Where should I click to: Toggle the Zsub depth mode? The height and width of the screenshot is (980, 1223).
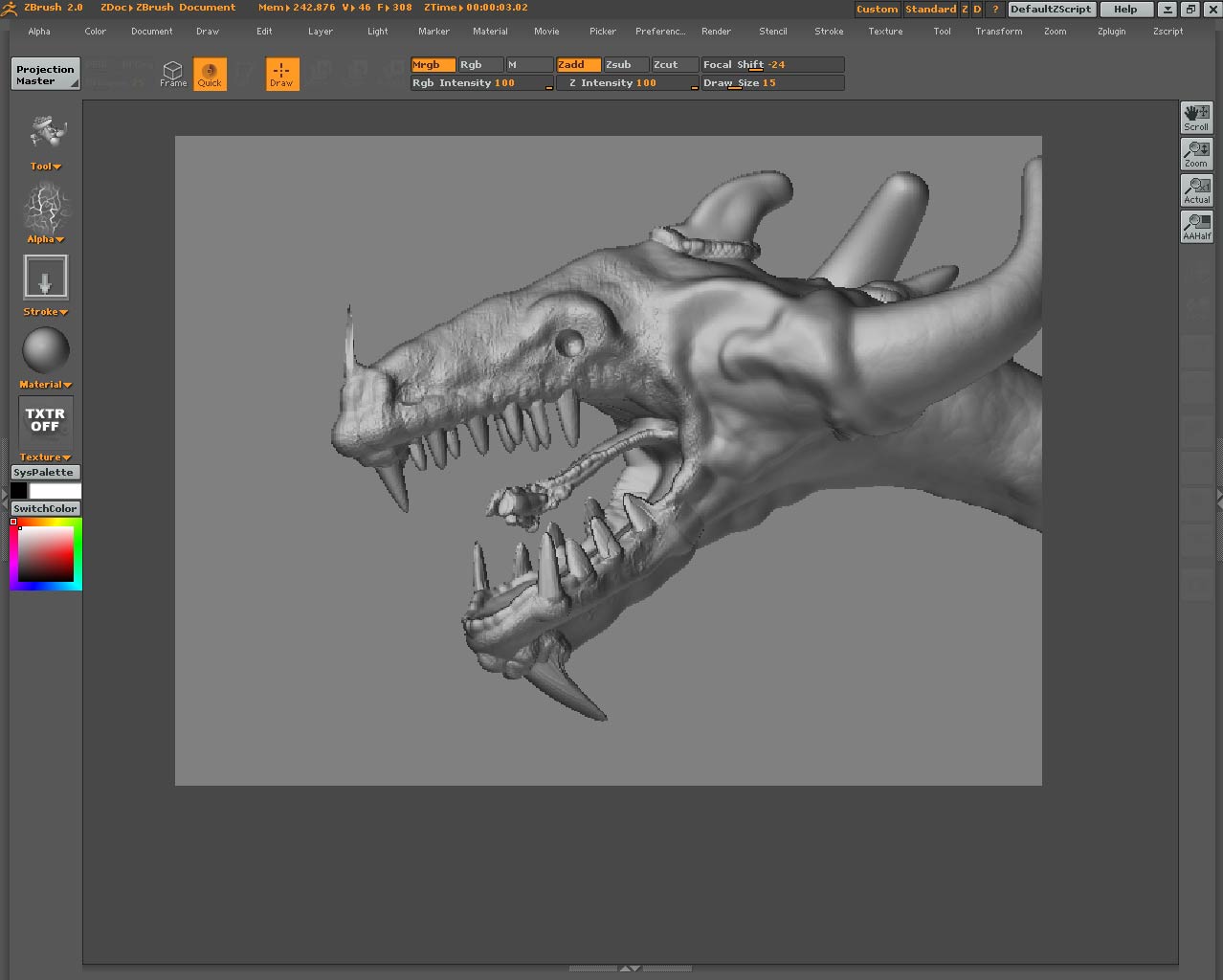click(626, 65)
